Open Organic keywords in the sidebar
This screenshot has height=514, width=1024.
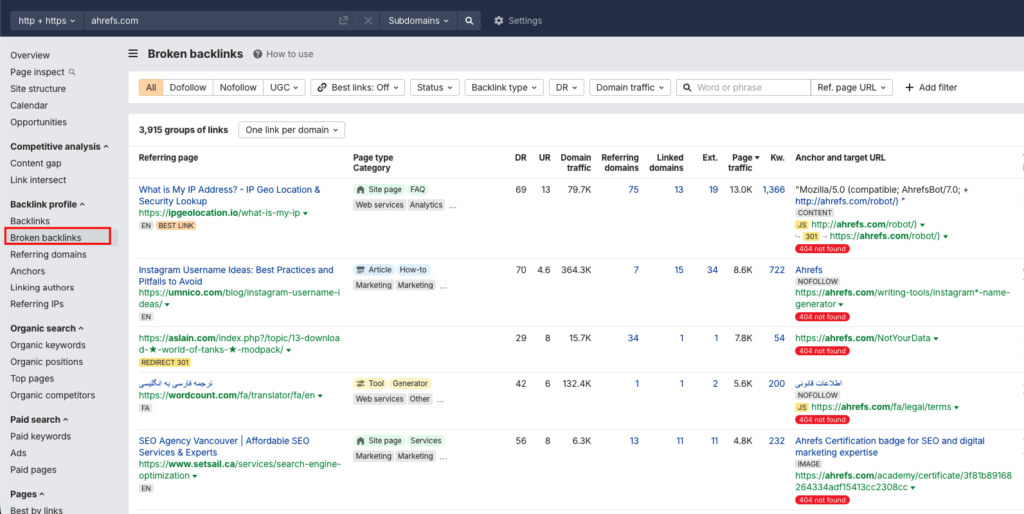point(48,345)
